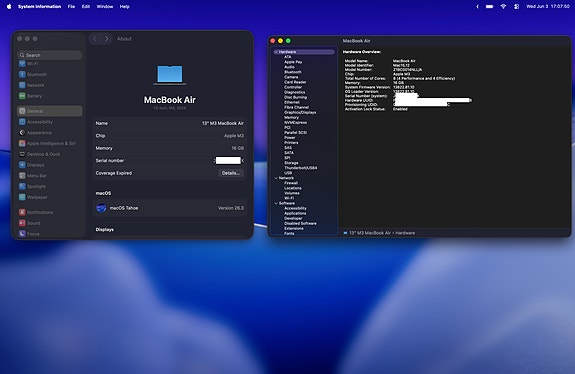Select USB in hardware list
The height and width of the screenshot is (374, 575).
coord(288,173)
